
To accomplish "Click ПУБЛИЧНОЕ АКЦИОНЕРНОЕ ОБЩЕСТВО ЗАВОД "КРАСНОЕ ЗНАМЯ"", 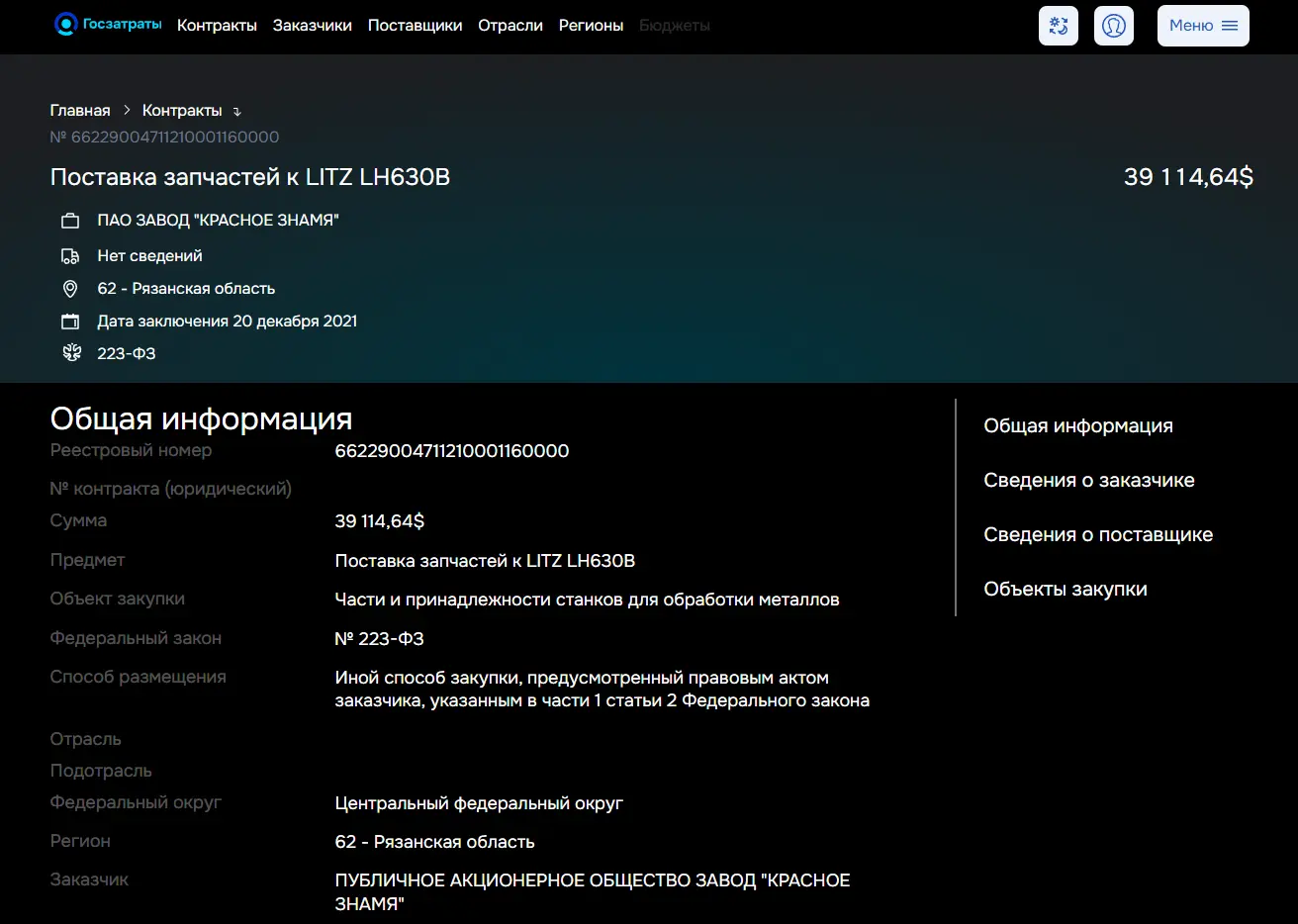I will (x=593, y=892).
